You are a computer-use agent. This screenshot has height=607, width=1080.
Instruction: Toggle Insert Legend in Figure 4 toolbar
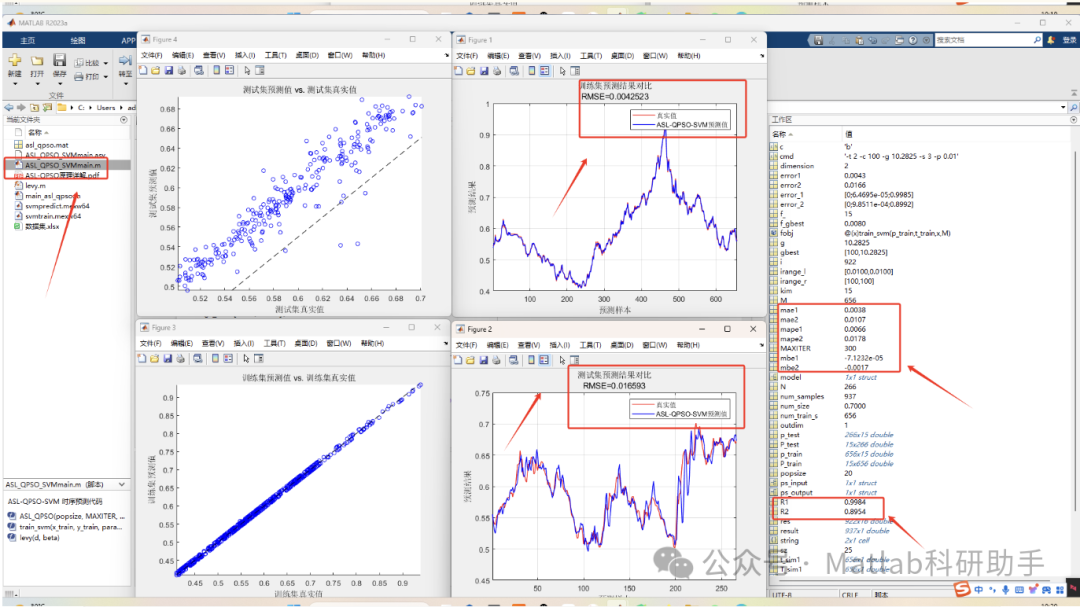pyautogui.click(x=229, y=70)
